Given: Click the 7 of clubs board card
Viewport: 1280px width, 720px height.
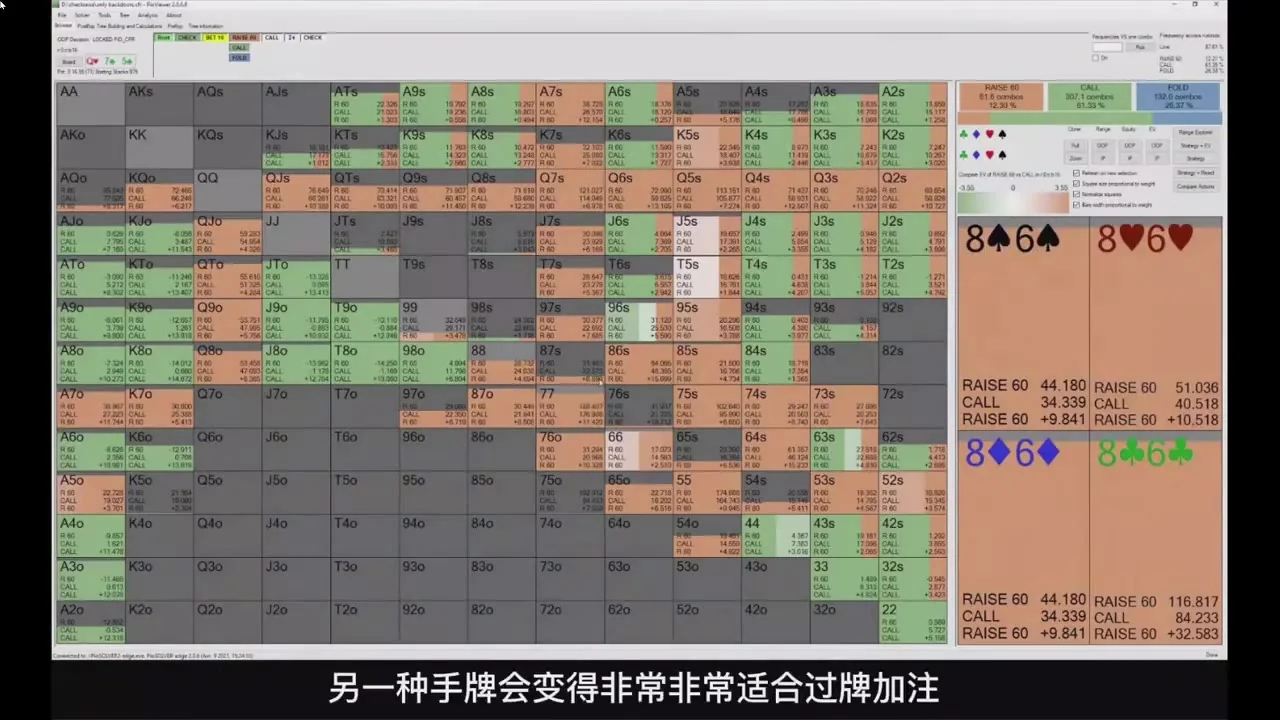Looking at the screenshot, I should pos(108,61).
